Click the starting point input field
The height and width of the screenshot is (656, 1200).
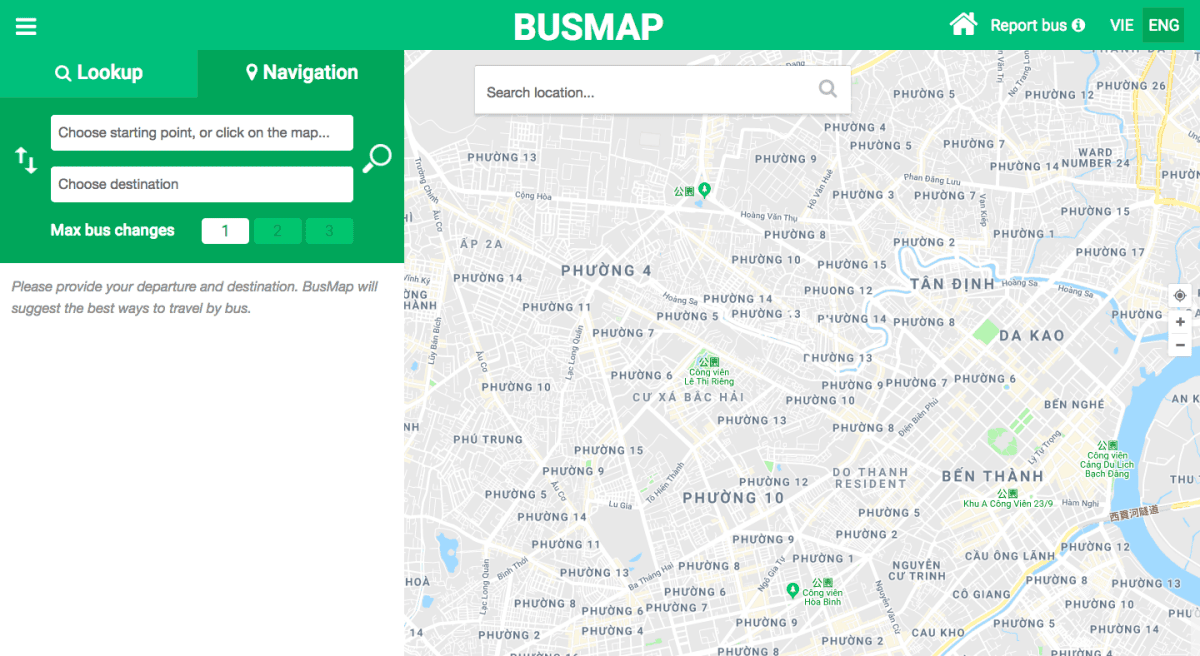coord(202,132)
